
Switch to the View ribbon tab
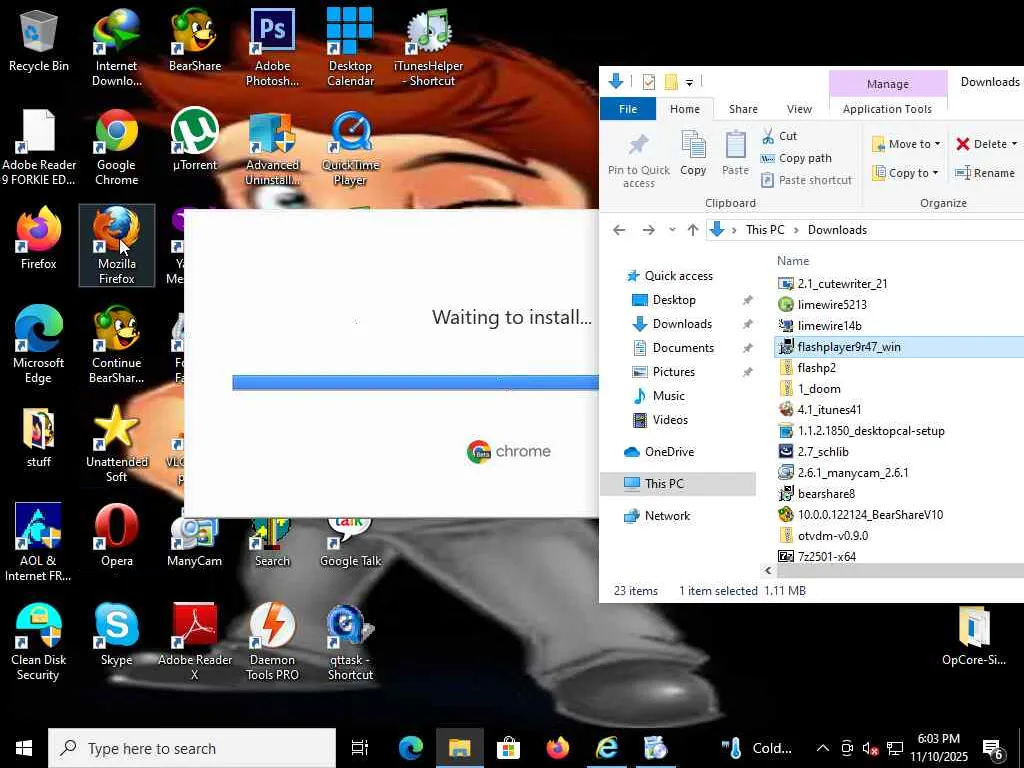799,109
